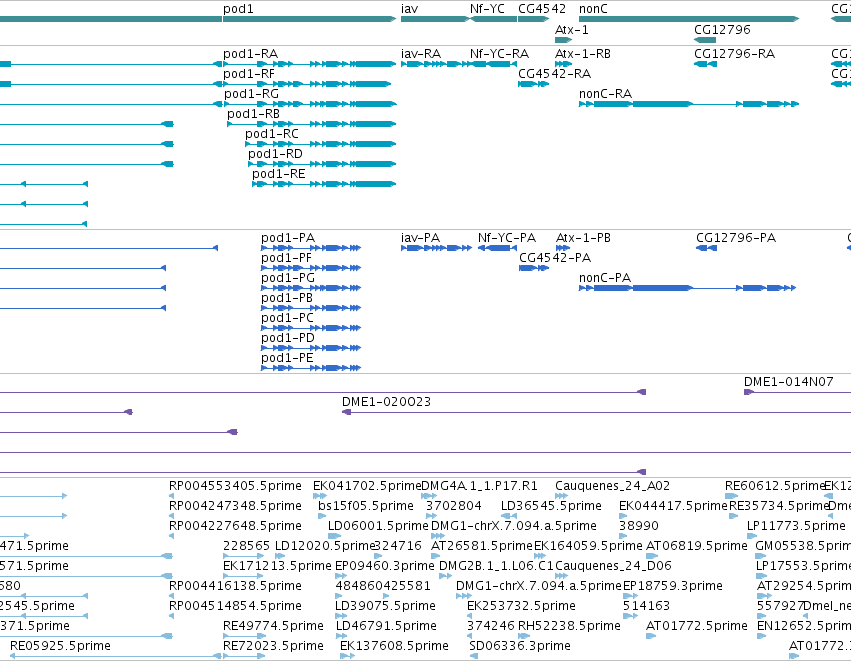Select protein pod1-PE
Screen dimensions: 851x661
pos(311,368)
